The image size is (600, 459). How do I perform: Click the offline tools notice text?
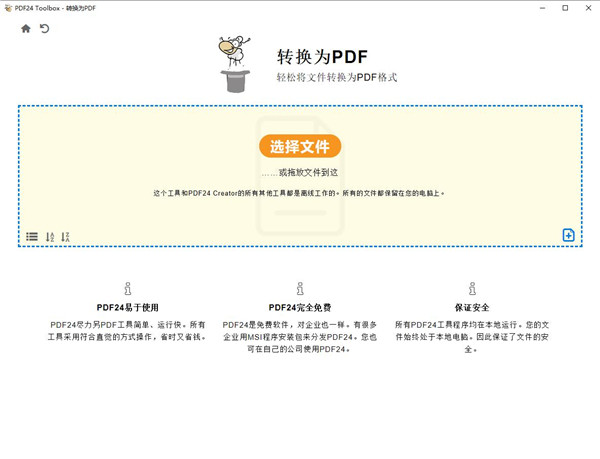tap(299, 193)
